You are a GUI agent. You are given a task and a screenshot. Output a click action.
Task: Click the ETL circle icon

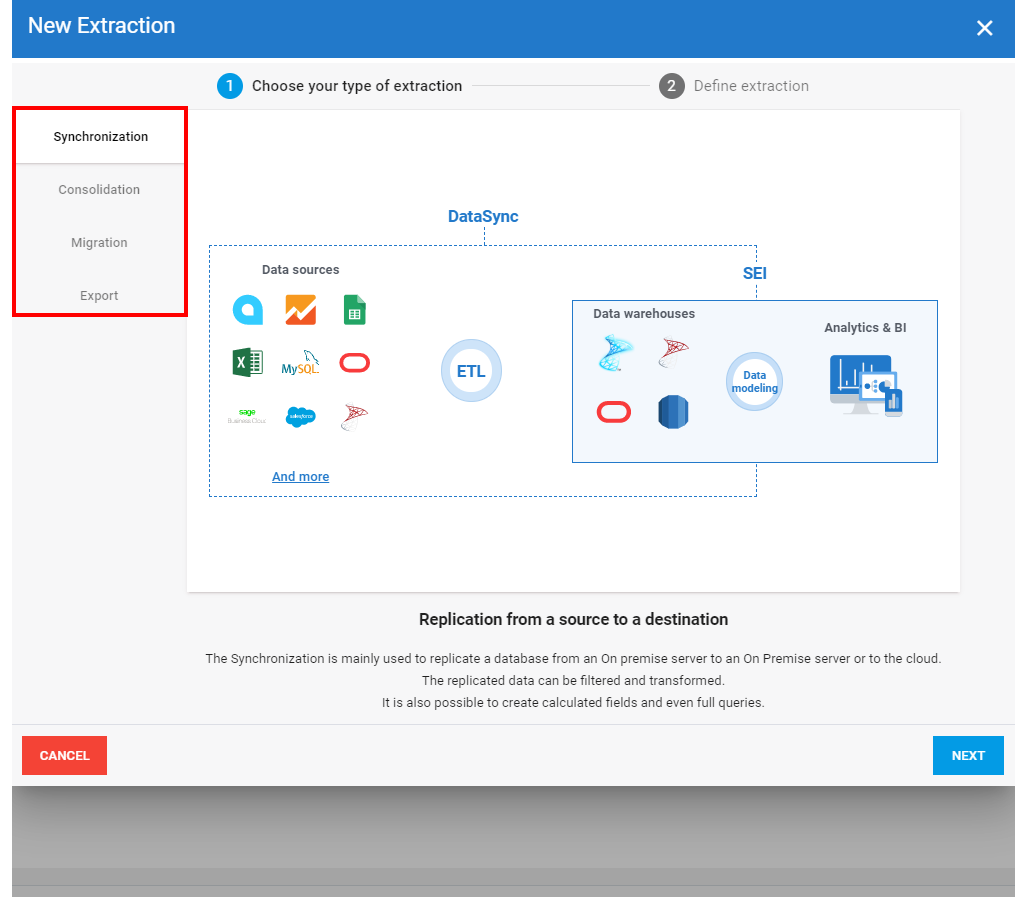coord(471,371)
